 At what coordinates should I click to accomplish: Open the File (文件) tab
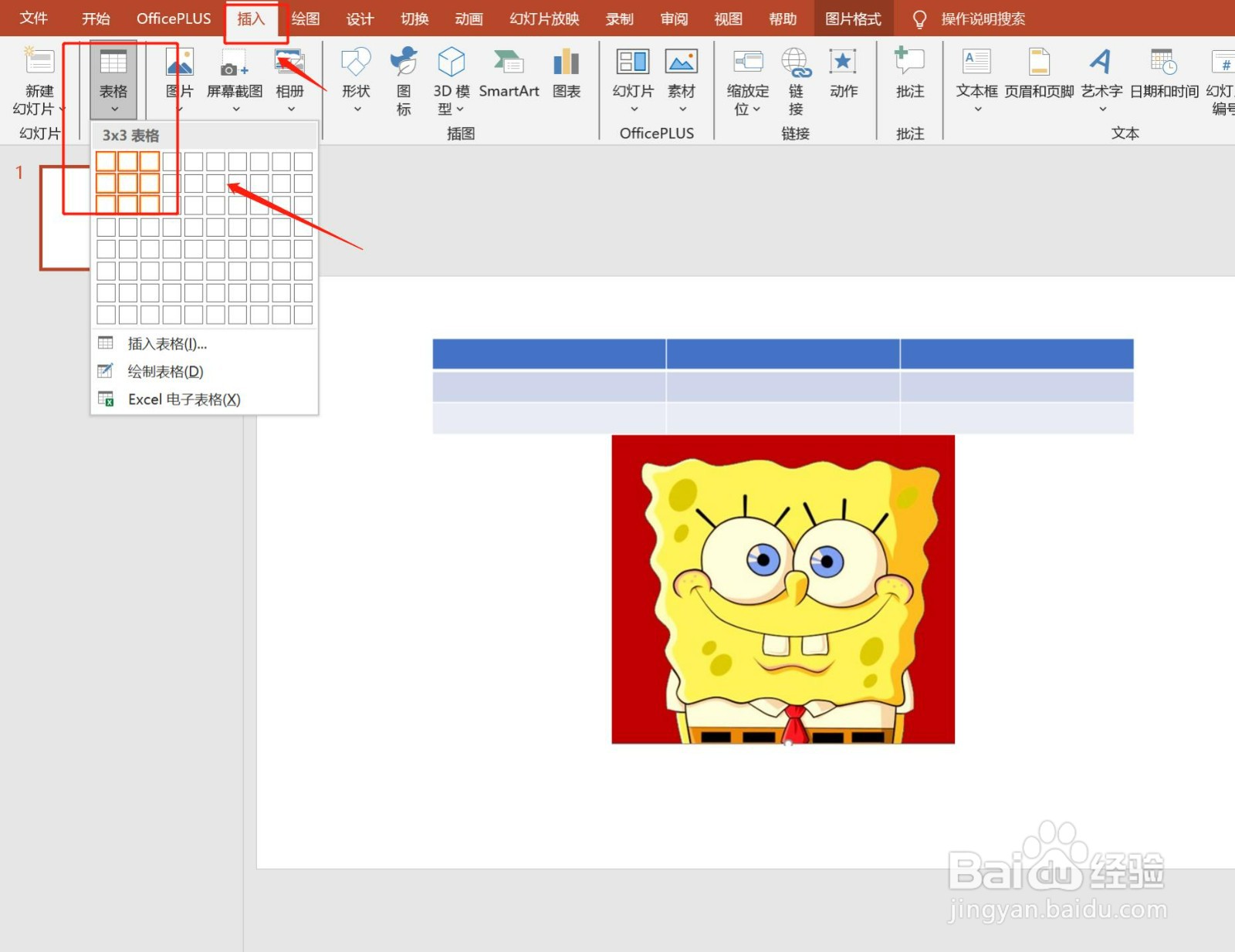34,19
